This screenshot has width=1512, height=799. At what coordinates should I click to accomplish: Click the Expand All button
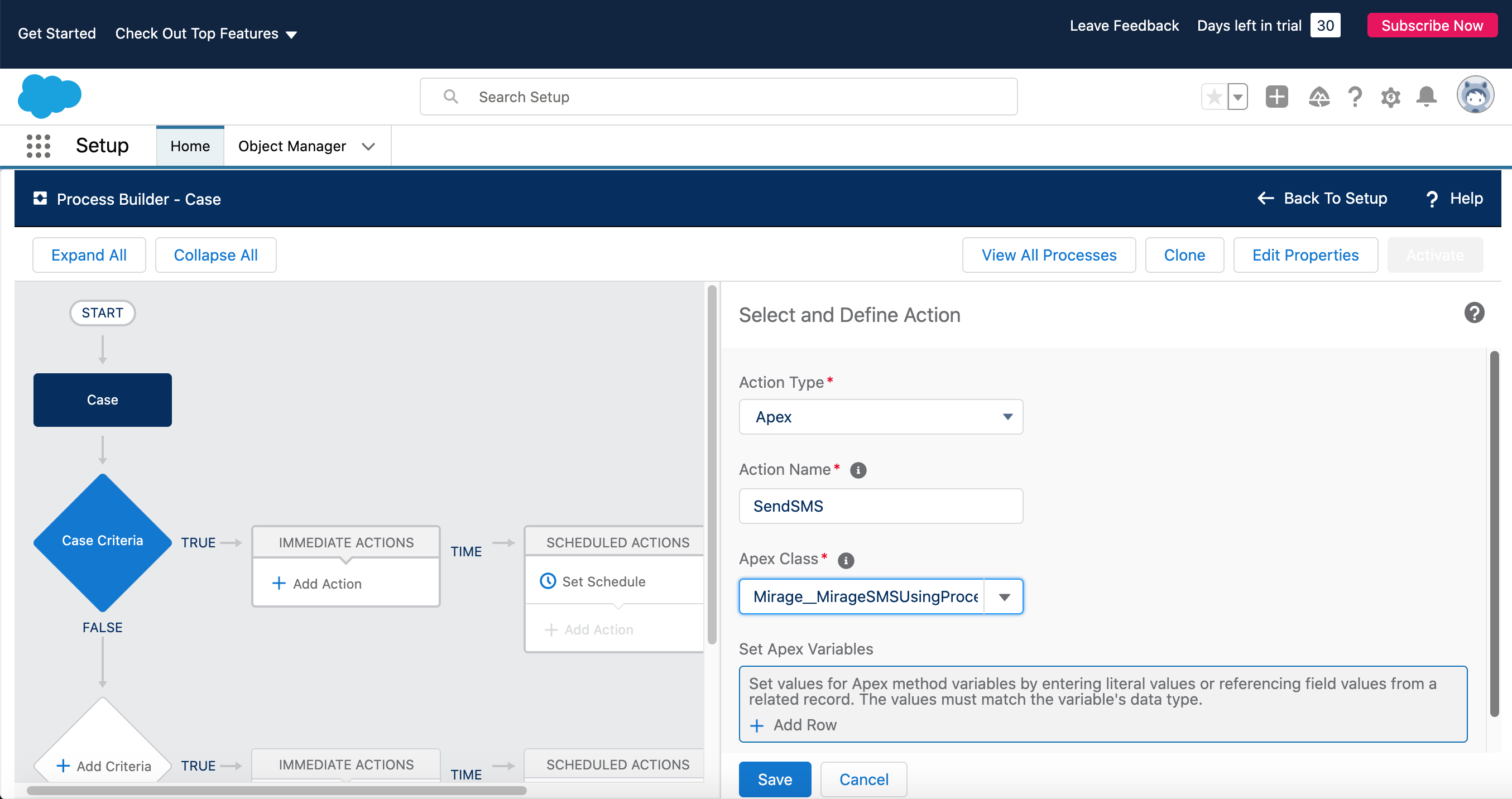(89, 255)
